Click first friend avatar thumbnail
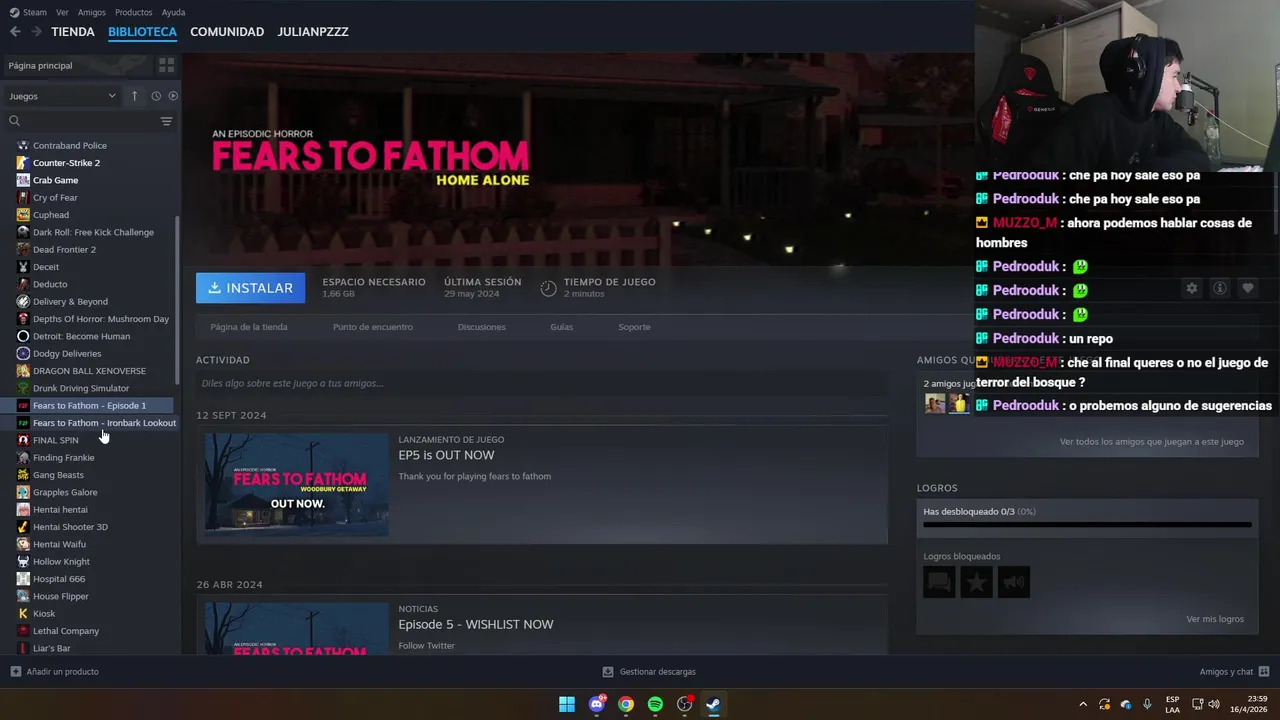The image size is (1280, 720). click(935, 403)
